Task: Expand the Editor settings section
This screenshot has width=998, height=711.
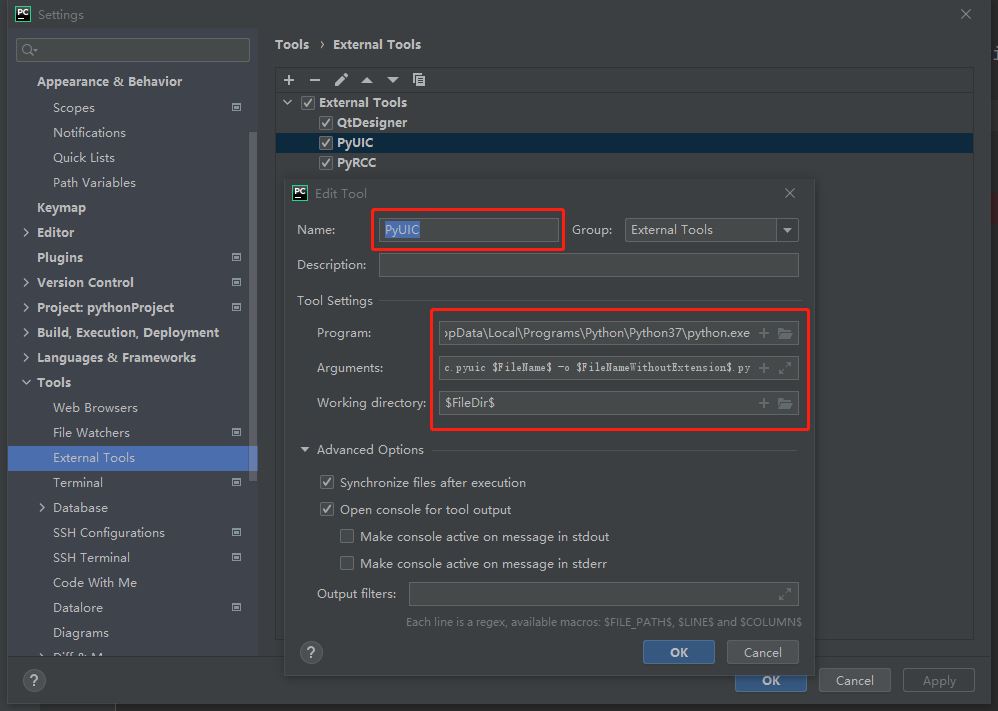Action: [x=26, y=232]
